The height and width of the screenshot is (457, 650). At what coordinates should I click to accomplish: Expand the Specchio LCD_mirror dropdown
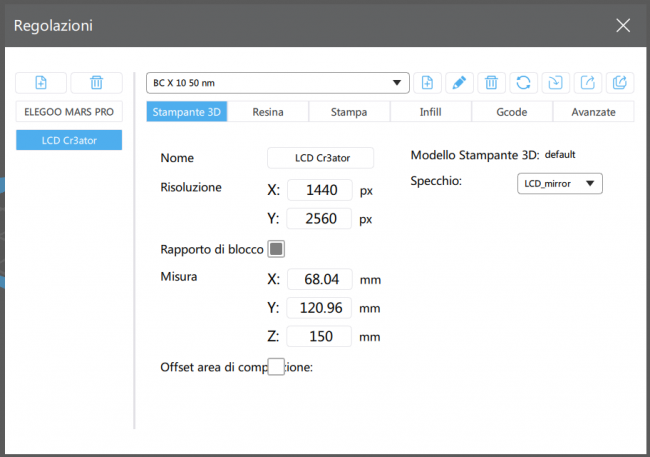tap(560, 183)
